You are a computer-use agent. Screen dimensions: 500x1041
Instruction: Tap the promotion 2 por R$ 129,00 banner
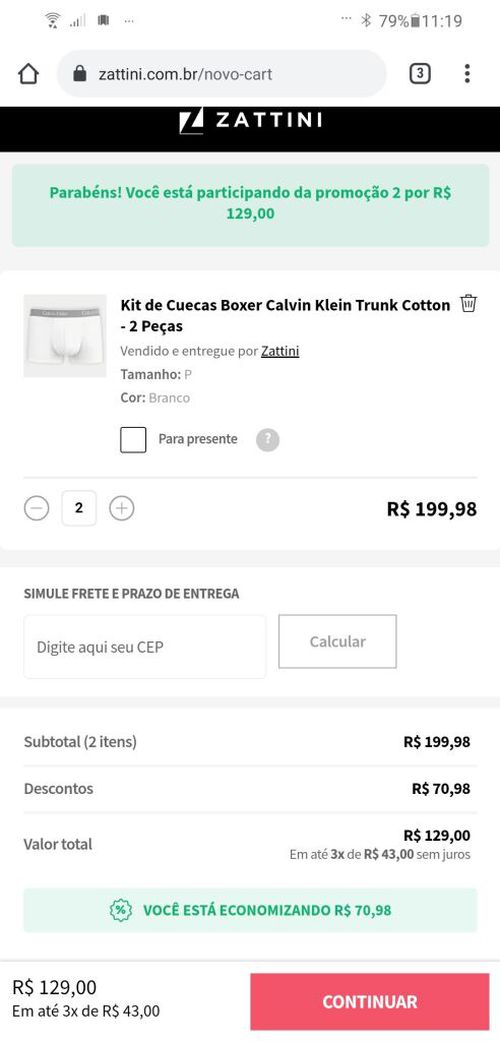[250, 205]
